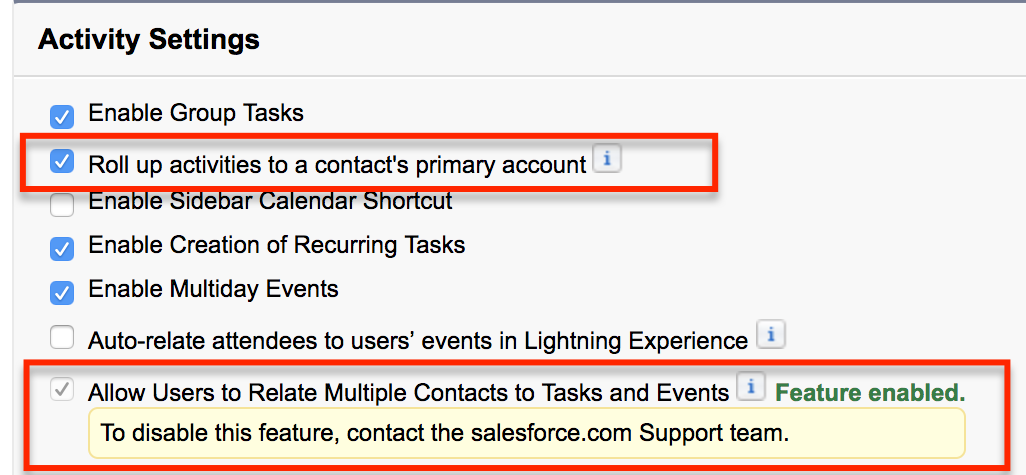Click the "Roll up activities" label text
This screenshot has width=1026, height=475.
337,164
